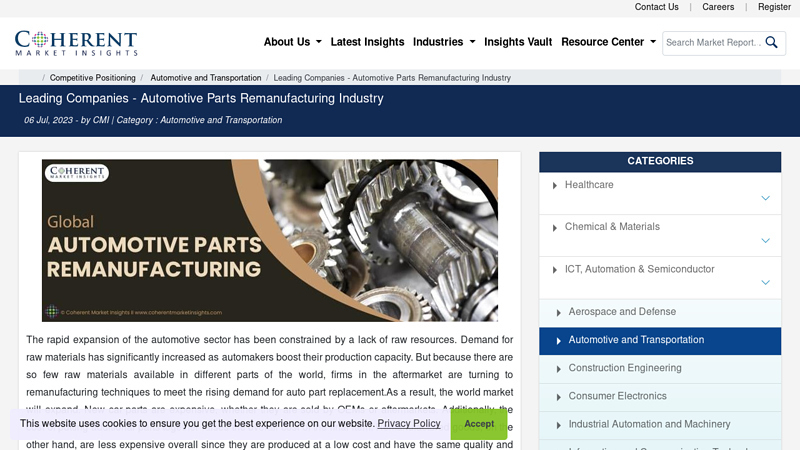Open Competitive Positioning breadcrumb
Image resolution: width=800 pixels, height=450 pixels.
coord(92,78)
